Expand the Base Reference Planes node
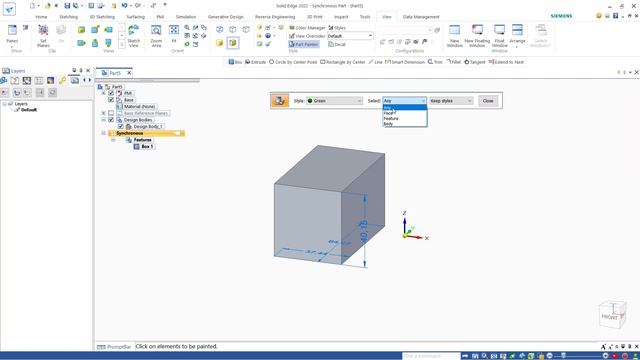The height and width of the screenshot is (360, 640). click(x=104, y=113)
